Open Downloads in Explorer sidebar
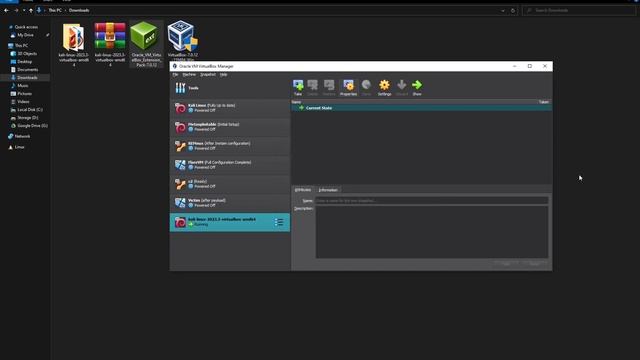640x360 pixels. pyautogui.click(x=27, y=78)
